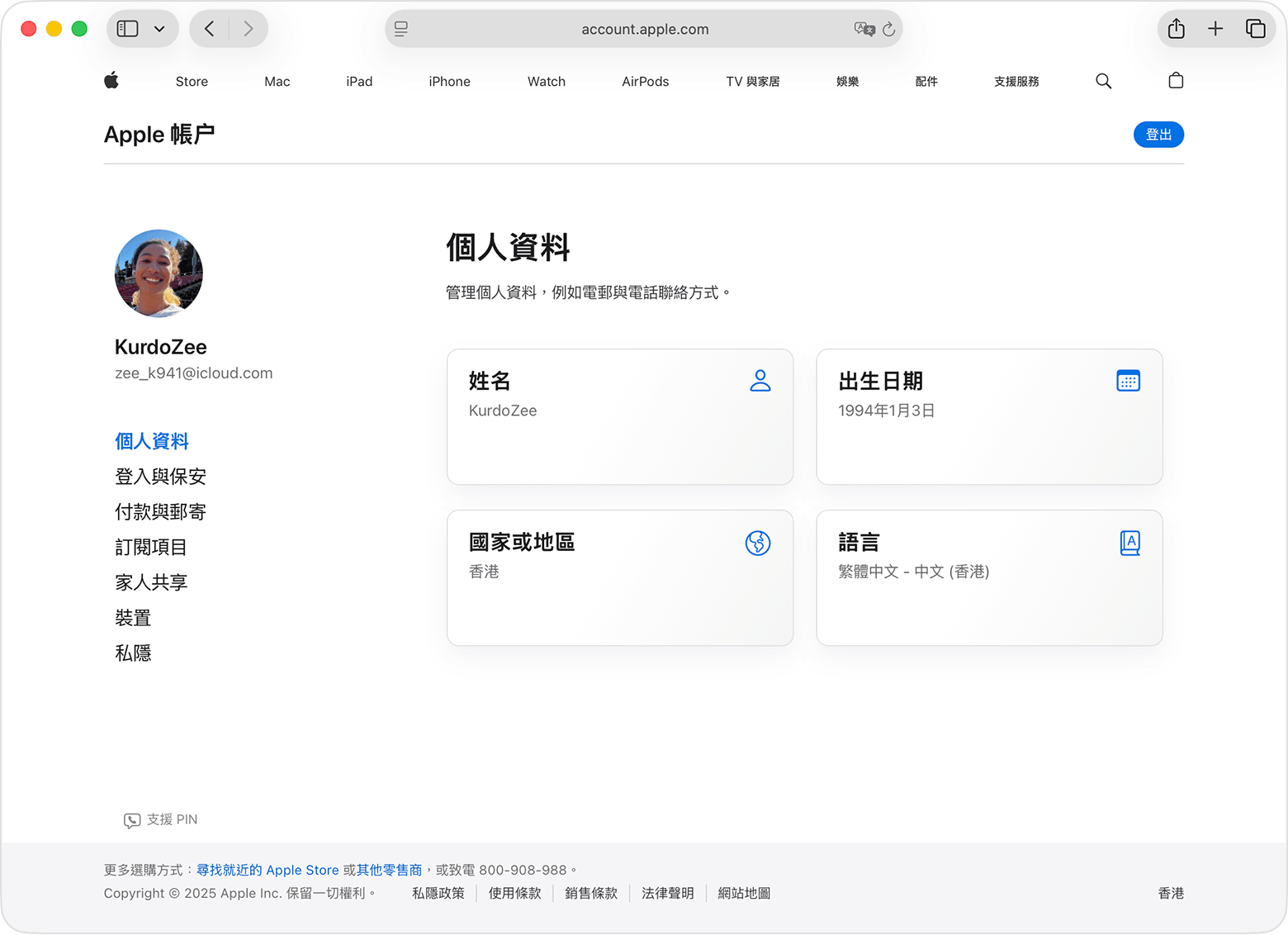The height and width of the screenshot is (935, 1288).
Task: Open the Share icon in the Safari toolbar
Action: point(1177,29)
